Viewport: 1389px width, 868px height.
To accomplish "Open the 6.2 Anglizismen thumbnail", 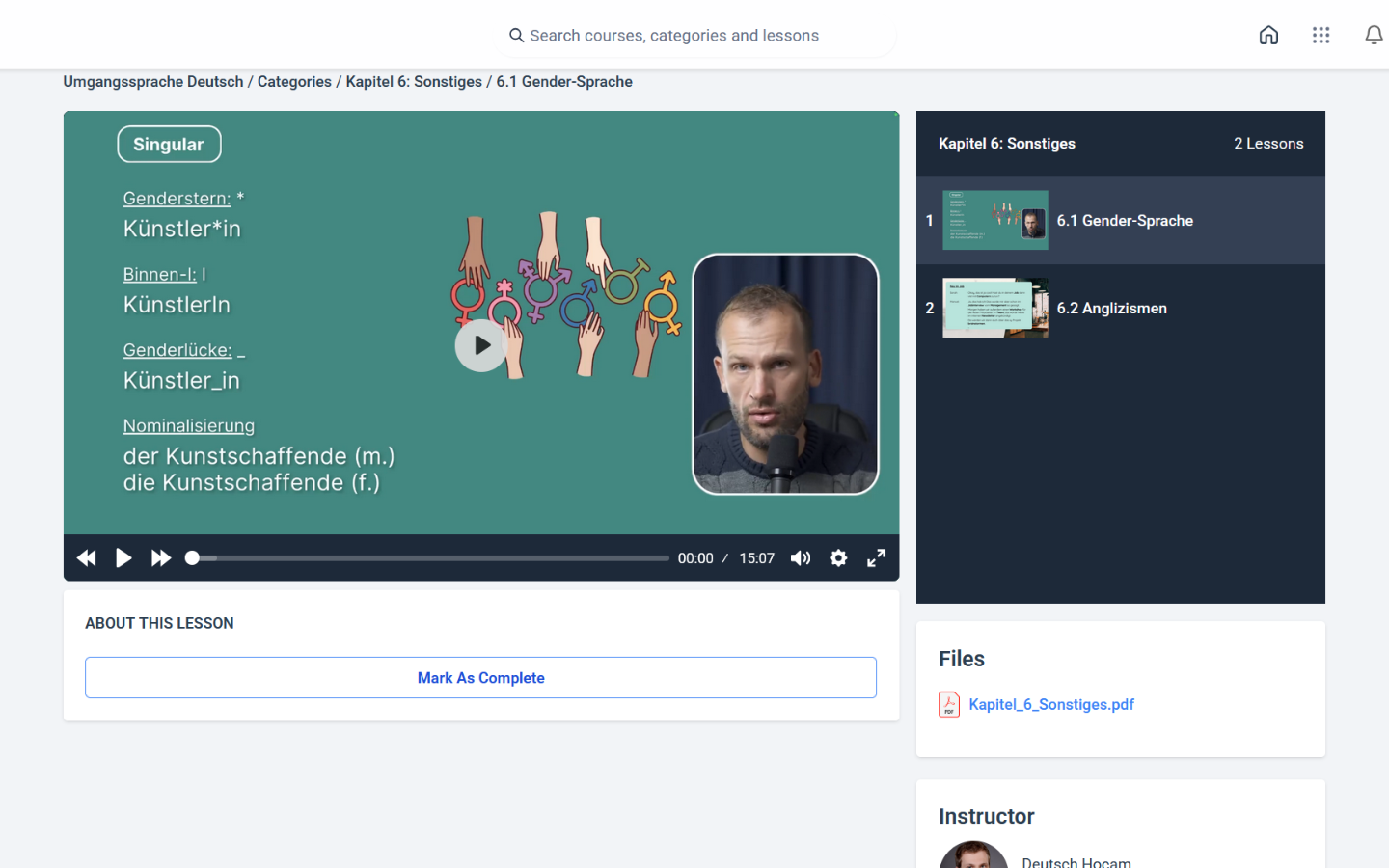I will tap(994, 309).
